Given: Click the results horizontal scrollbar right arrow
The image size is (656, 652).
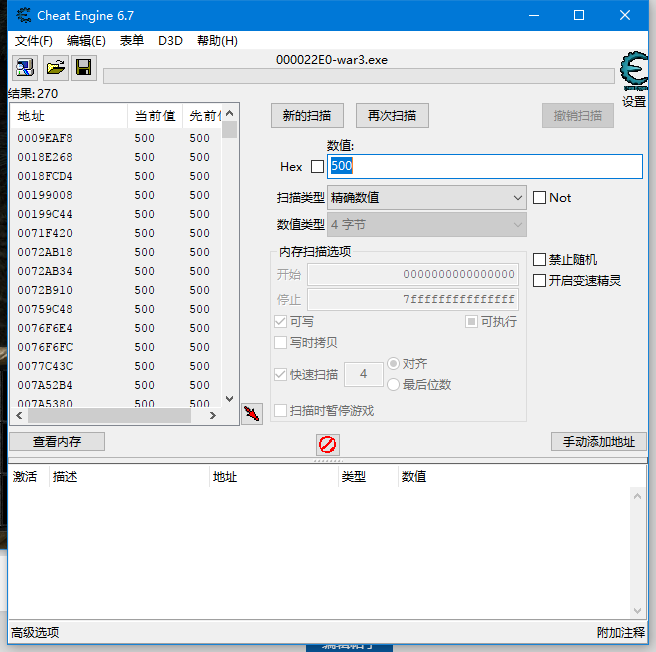Looking at the screenshot, I should tap(213, 416).
